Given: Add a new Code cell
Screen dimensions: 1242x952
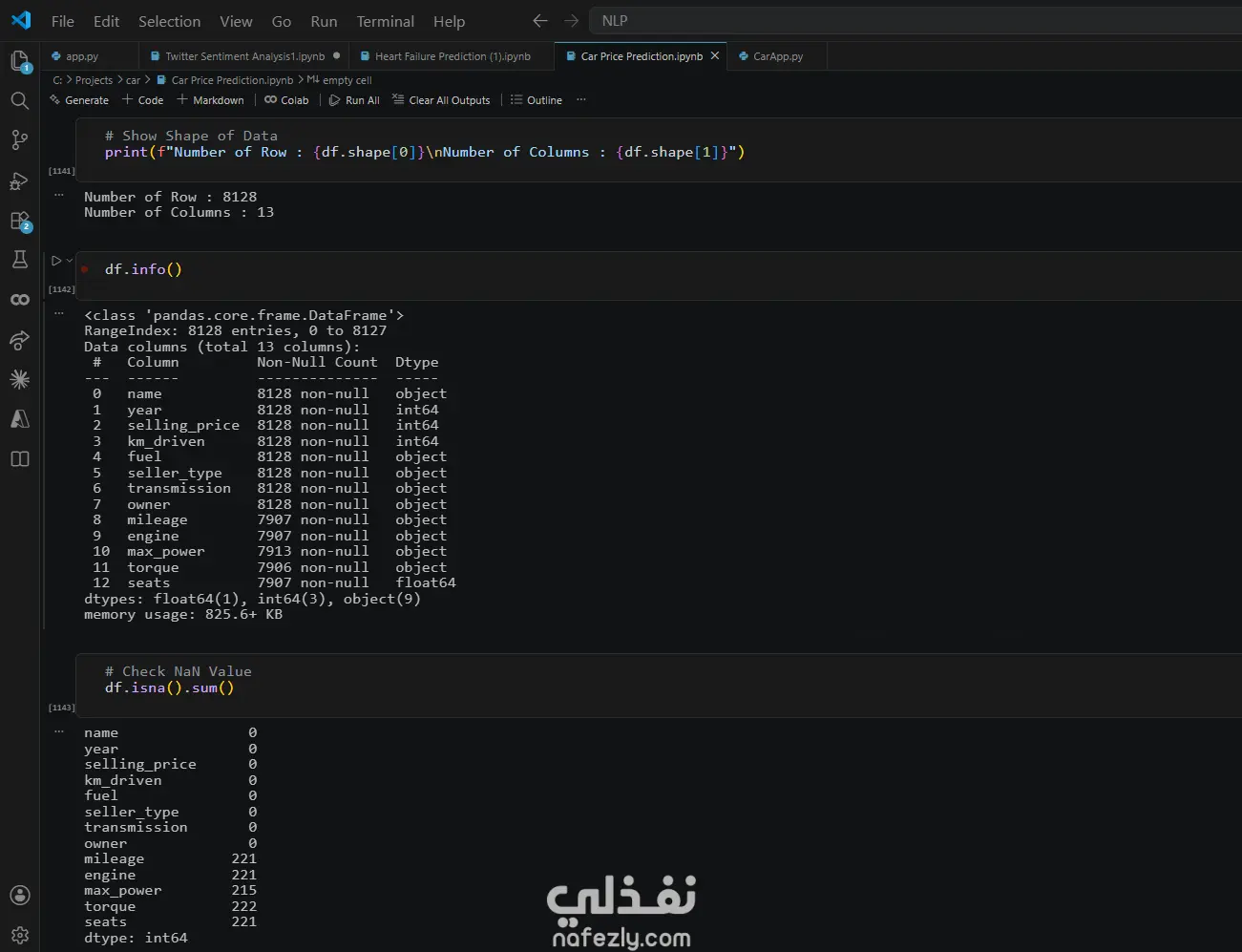Looking at the screenshot, I should pos(142,99).
